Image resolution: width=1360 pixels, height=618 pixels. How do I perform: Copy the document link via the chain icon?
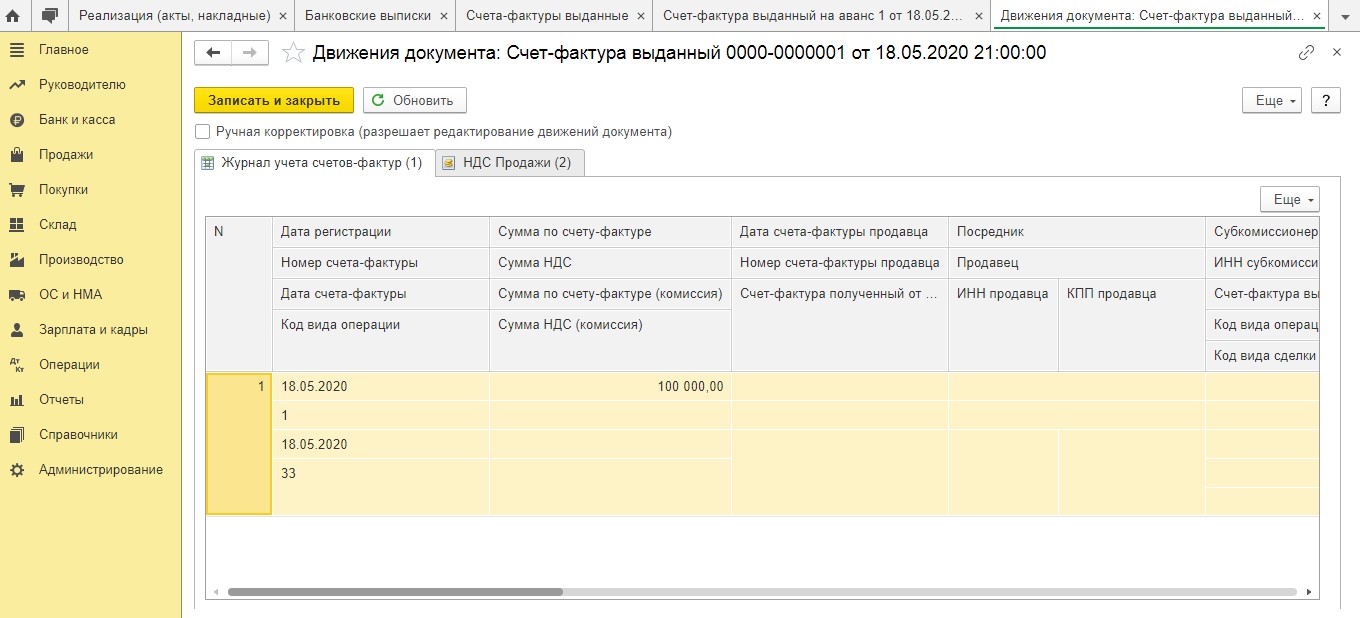pyautogui.click(x=1306, y=53)
